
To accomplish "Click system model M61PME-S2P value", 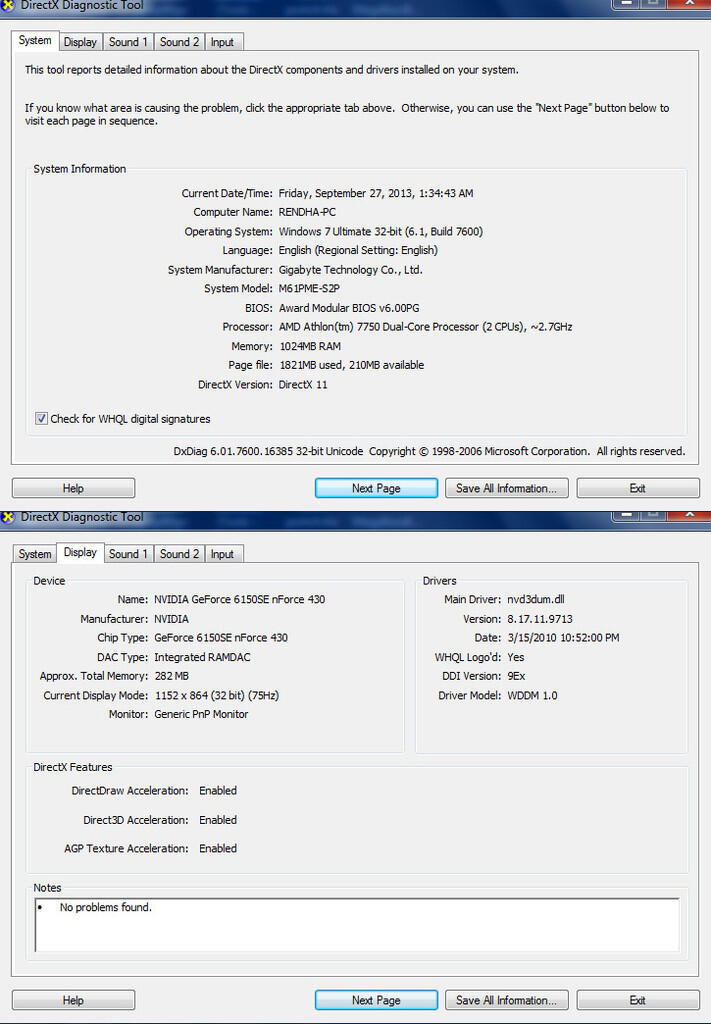I will tap(309, 289).
